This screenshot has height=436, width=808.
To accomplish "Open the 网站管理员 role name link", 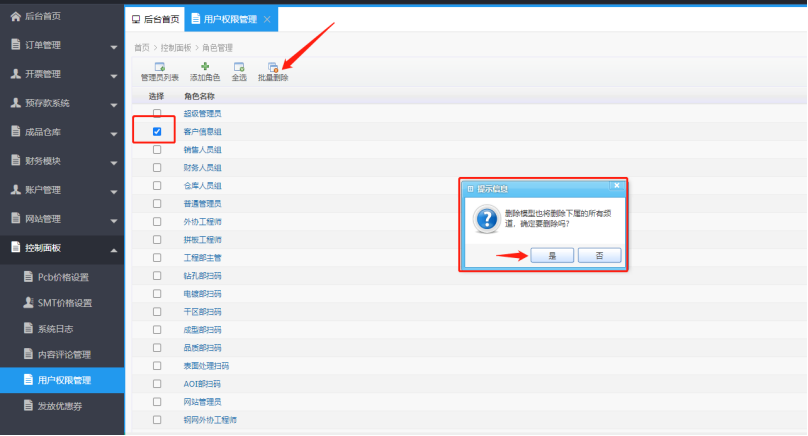I will [203, 401].
